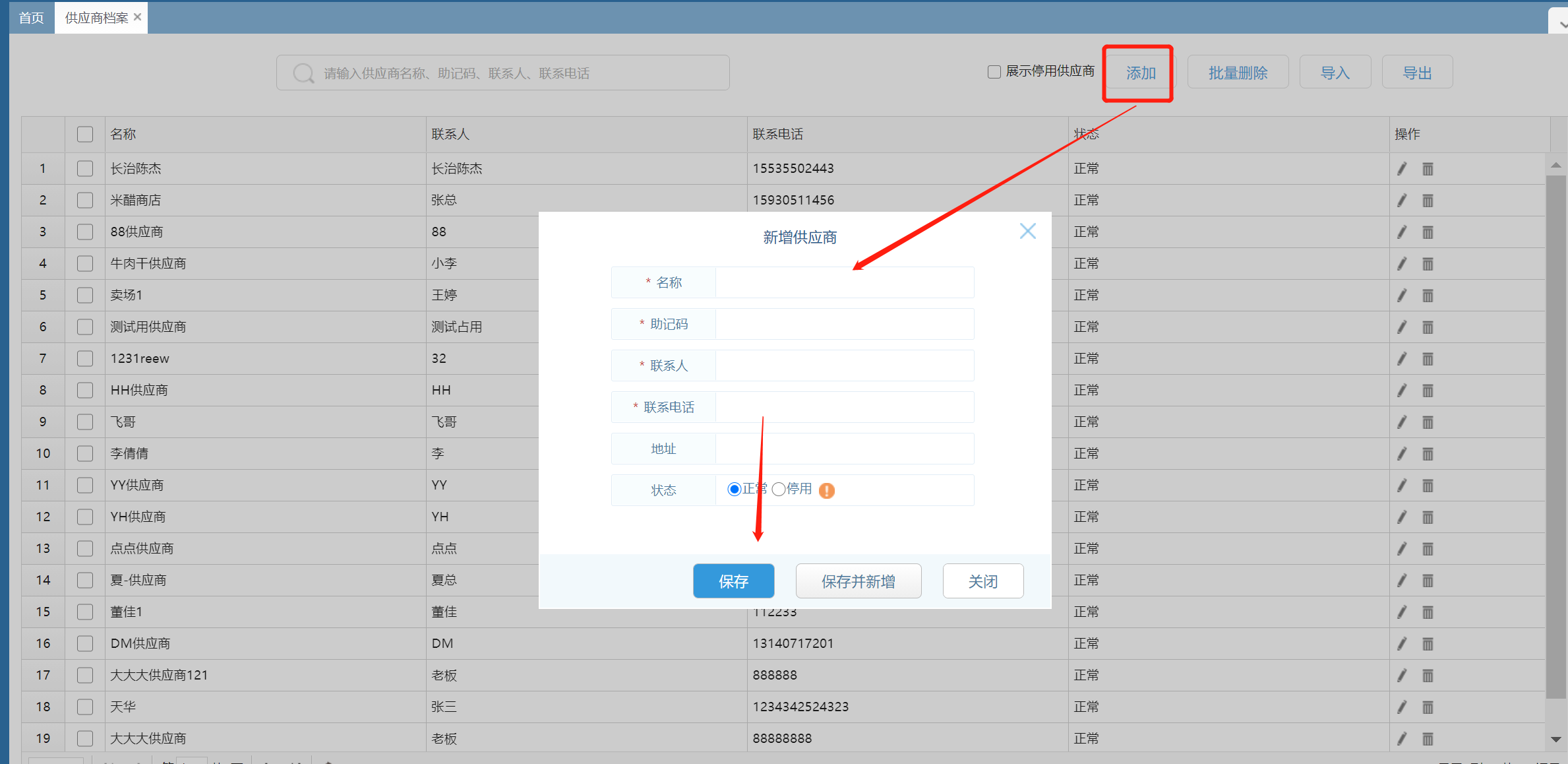Click 导出 button
The width and height of the screenshot is (1568, 764).
click(x=1418, y=73)
